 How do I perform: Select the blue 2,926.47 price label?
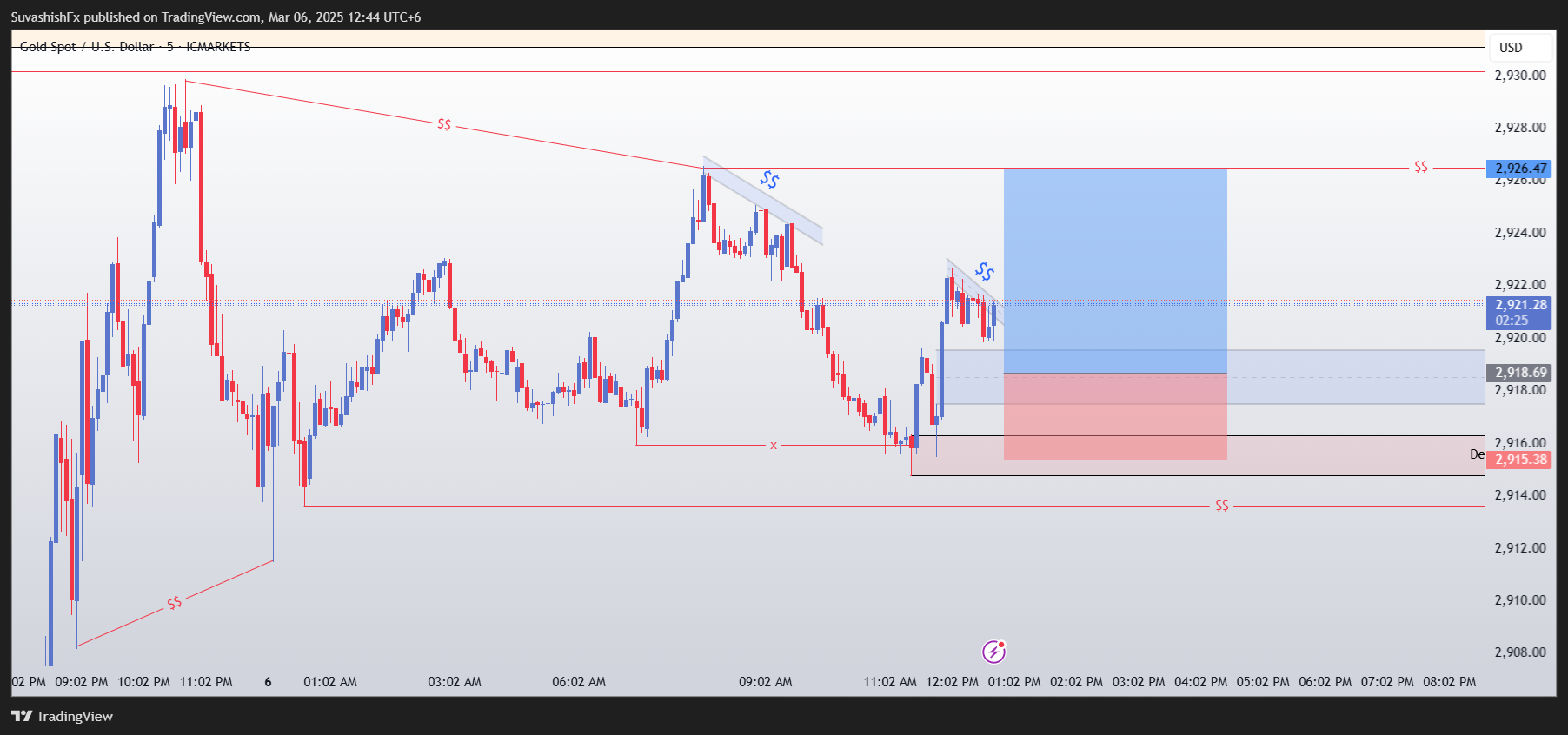(x=1518, y=169)
